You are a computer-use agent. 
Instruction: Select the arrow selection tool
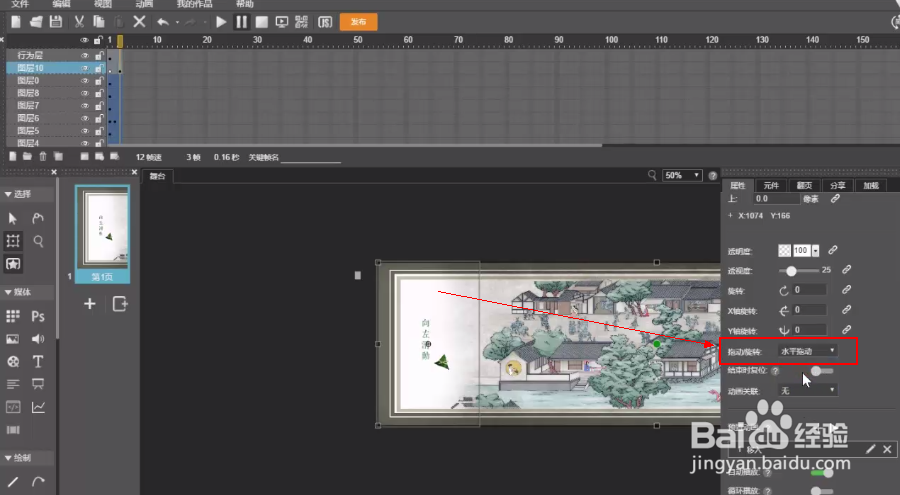(13, 218)
